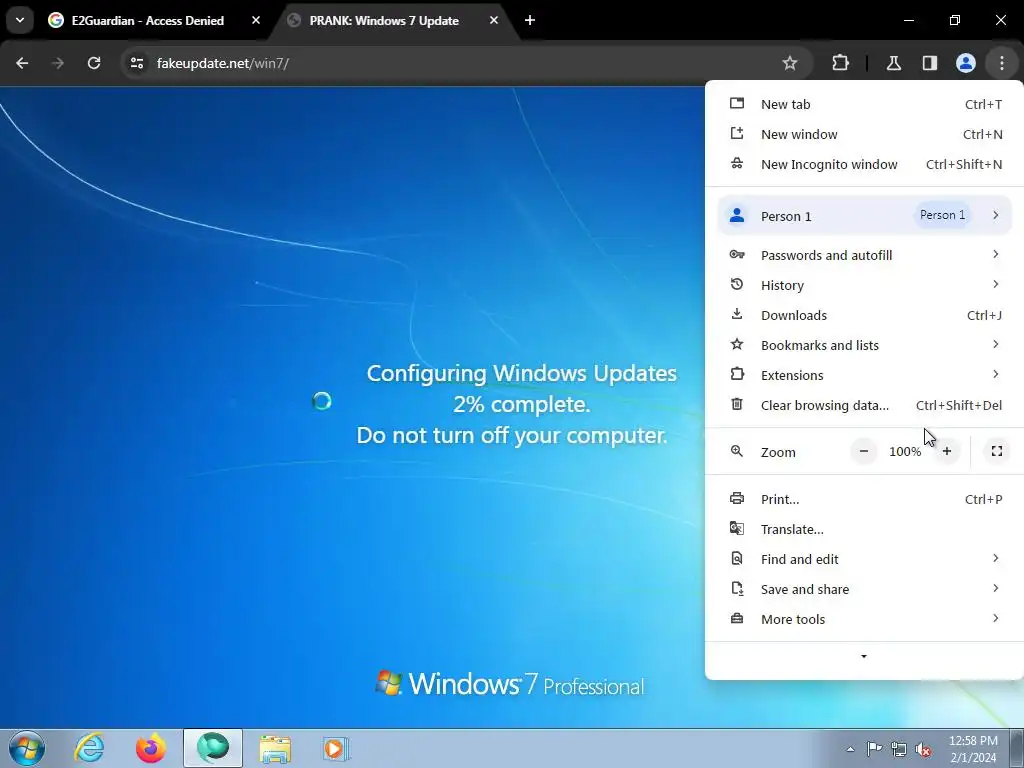Enter full screen with the fullscreen icon
The image size is (1024, 768).
997,451
